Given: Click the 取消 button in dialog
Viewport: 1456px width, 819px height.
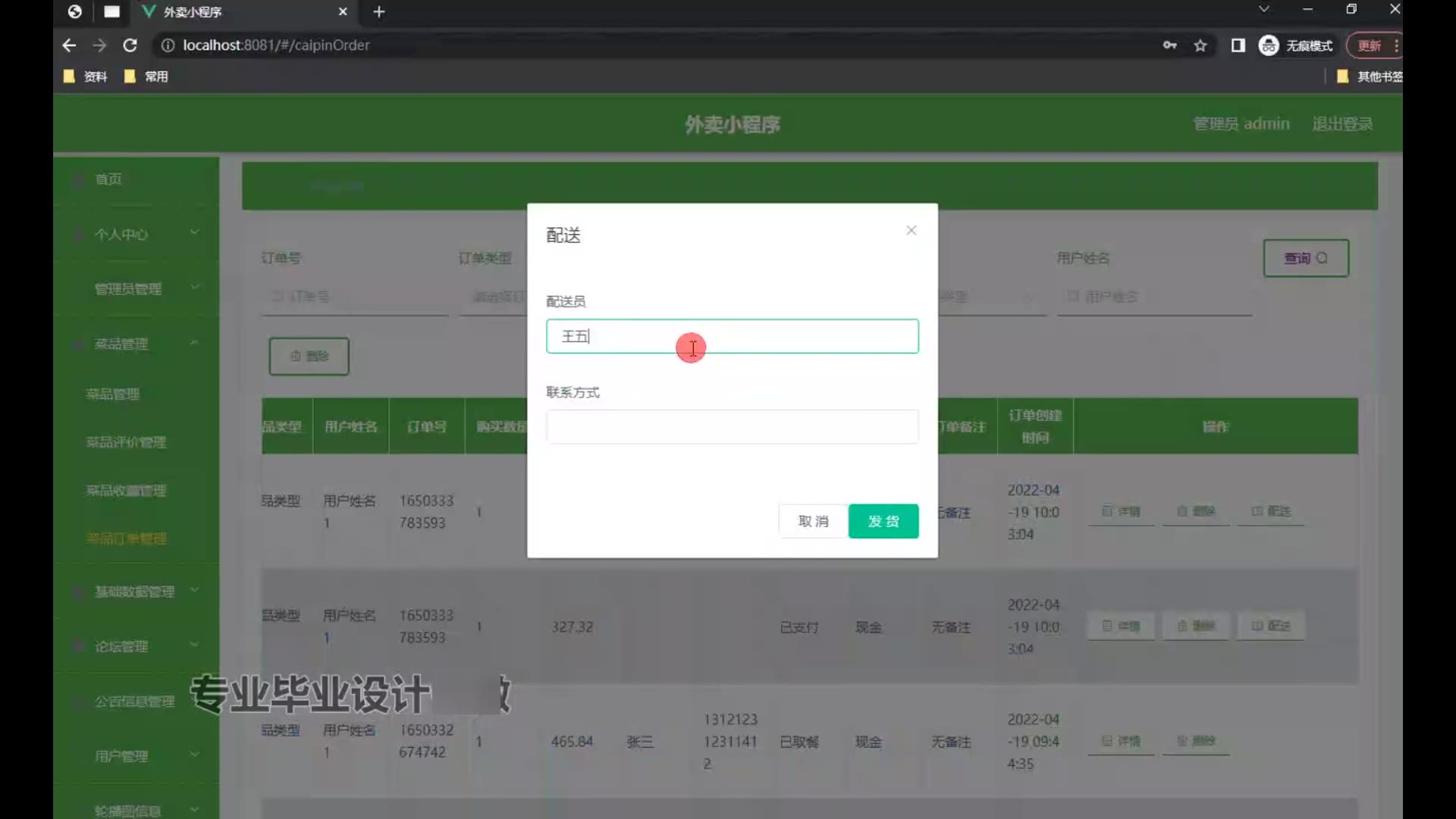Looking at the screenshot, I should tap(813, 522).
